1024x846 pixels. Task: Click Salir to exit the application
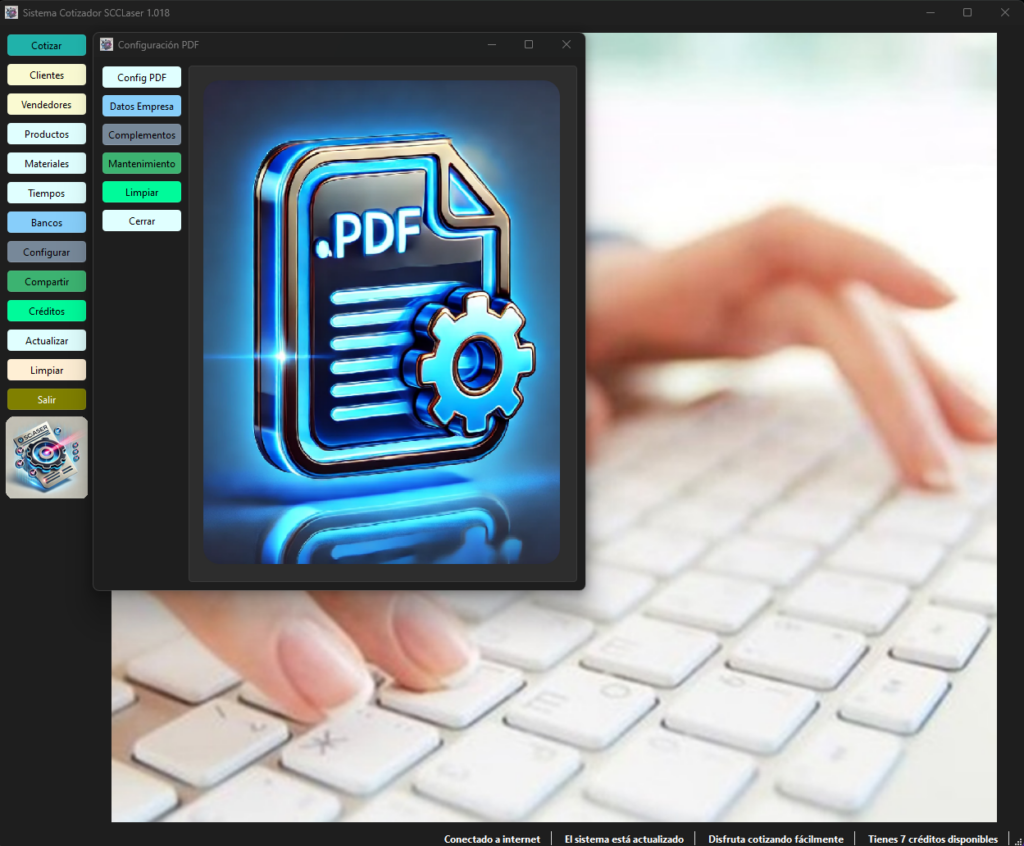click(46, 399)
